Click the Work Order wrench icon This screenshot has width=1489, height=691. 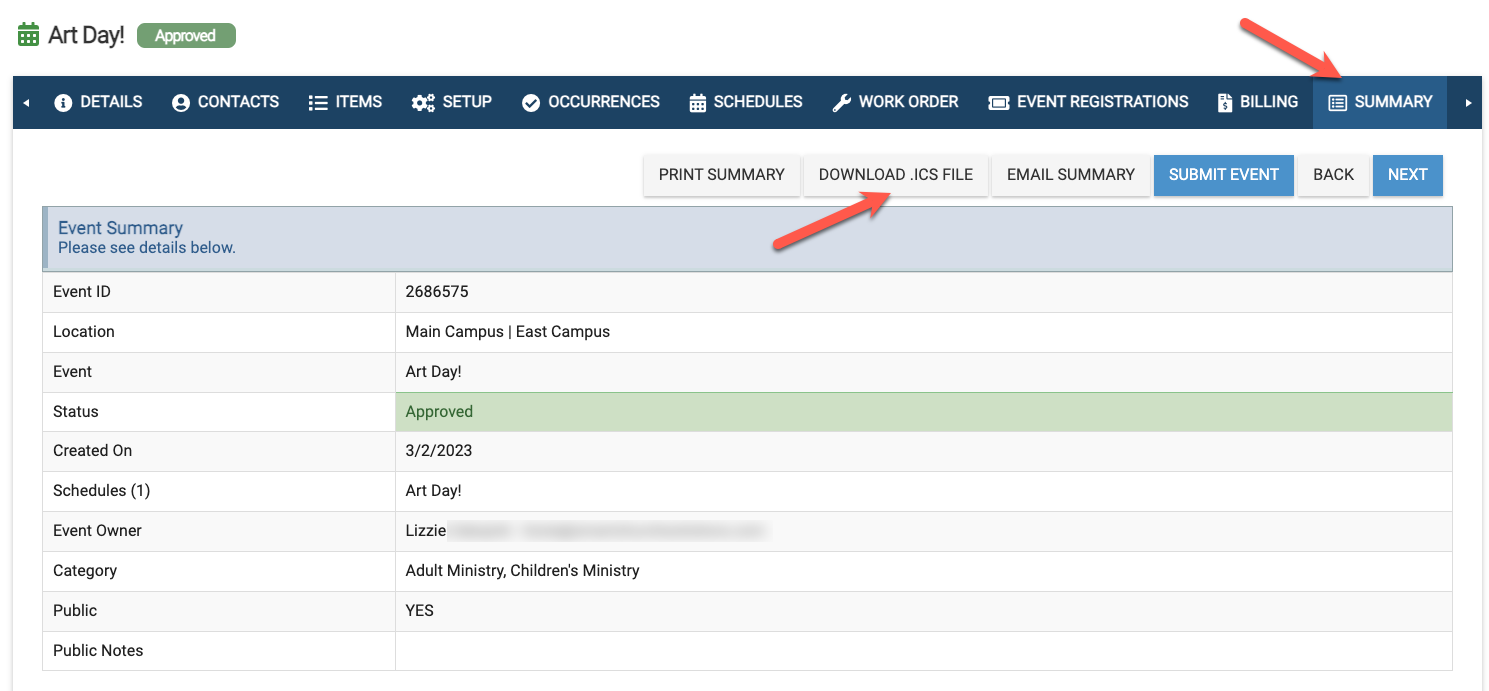click(842, 103)
